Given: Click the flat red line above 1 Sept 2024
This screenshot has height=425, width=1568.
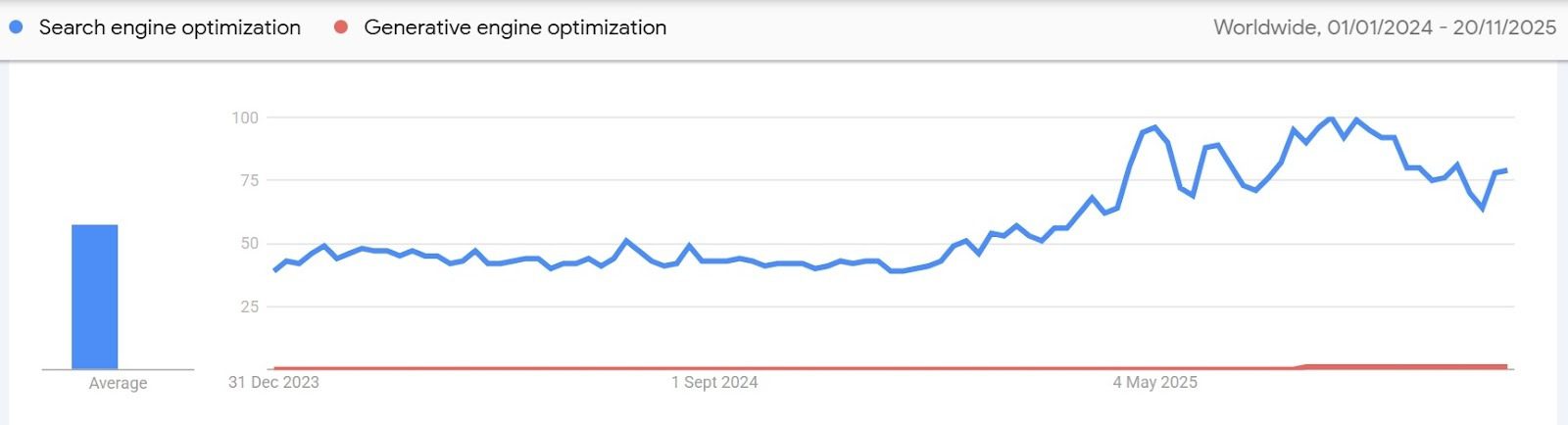Looking at the screenshot, I should (x=714, y=368).
